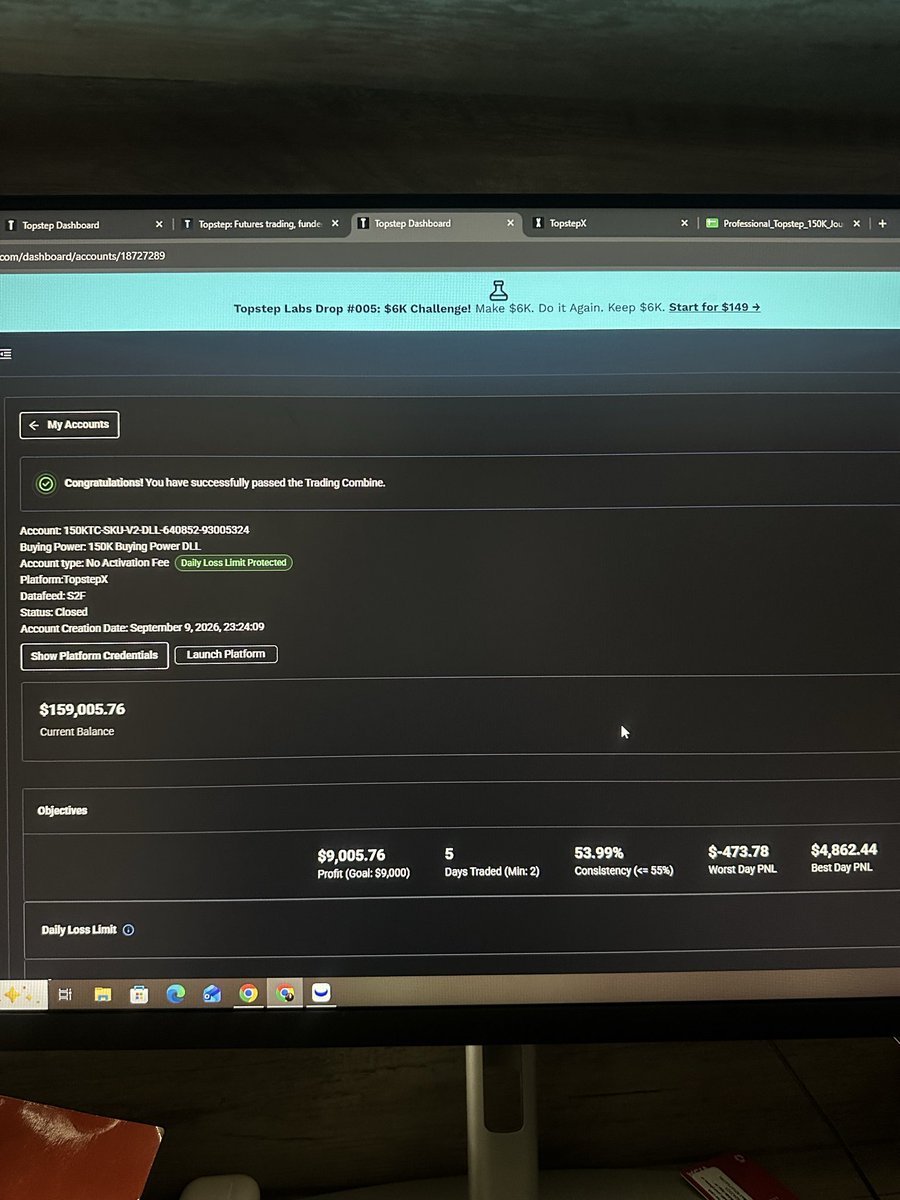Image resolution: width=900 pixels, height=1200 pixels.
Task: Click the Best Day PNL label
Action: coord(841,867)
